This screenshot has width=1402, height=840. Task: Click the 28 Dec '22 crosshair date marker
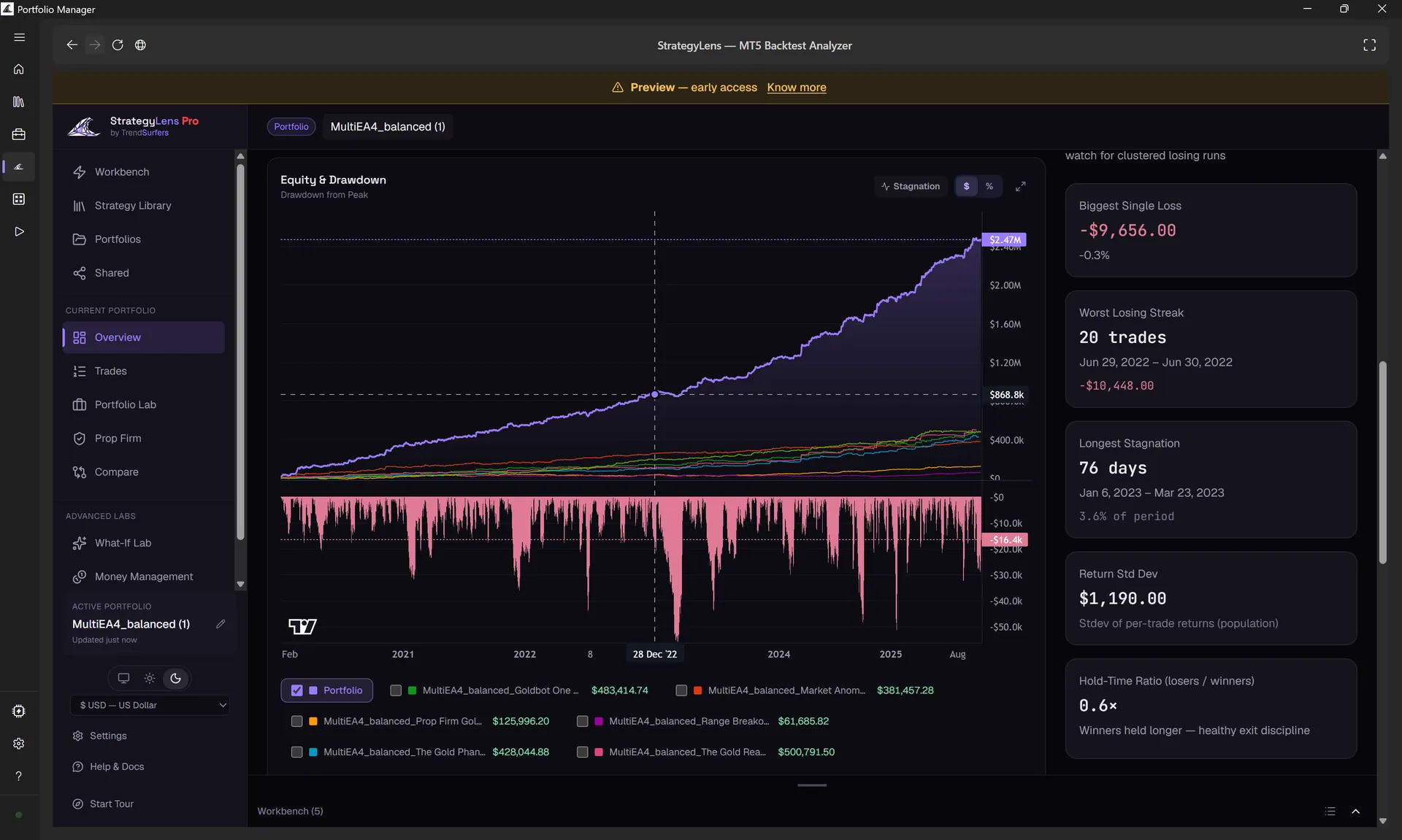pyautogui.click(x=654, y=654)
